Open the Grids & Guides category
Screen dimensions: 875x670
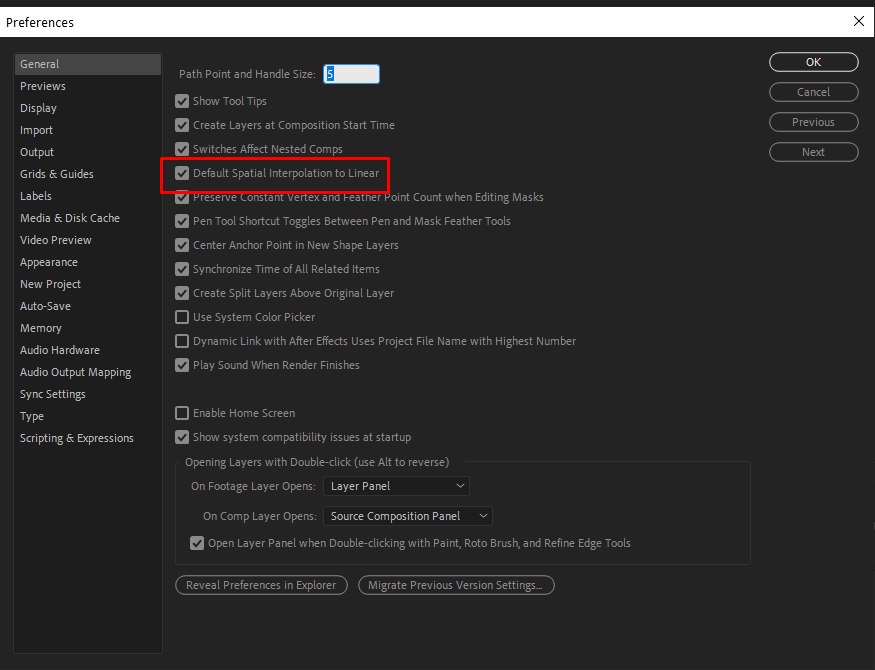pos(56,174)
